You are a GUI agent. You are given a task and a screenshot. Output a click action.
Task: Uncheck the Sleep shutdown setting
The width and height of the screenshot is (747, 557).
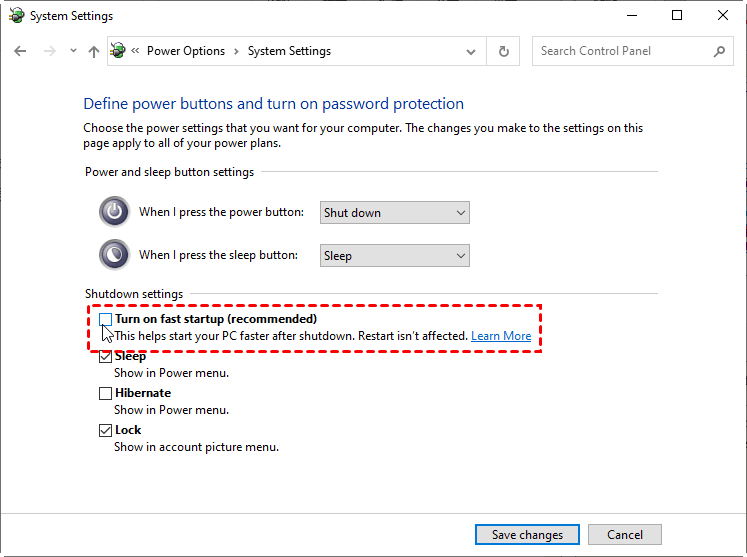[106, 357]
